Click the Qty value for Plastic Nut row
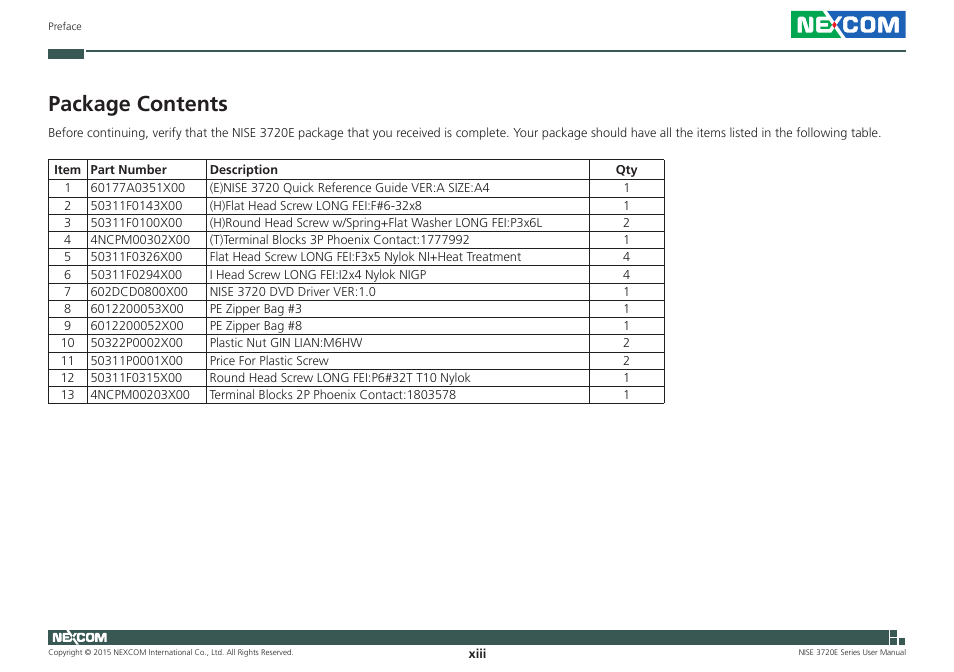Viewport: 954px width, 672px height. point(626,342)
